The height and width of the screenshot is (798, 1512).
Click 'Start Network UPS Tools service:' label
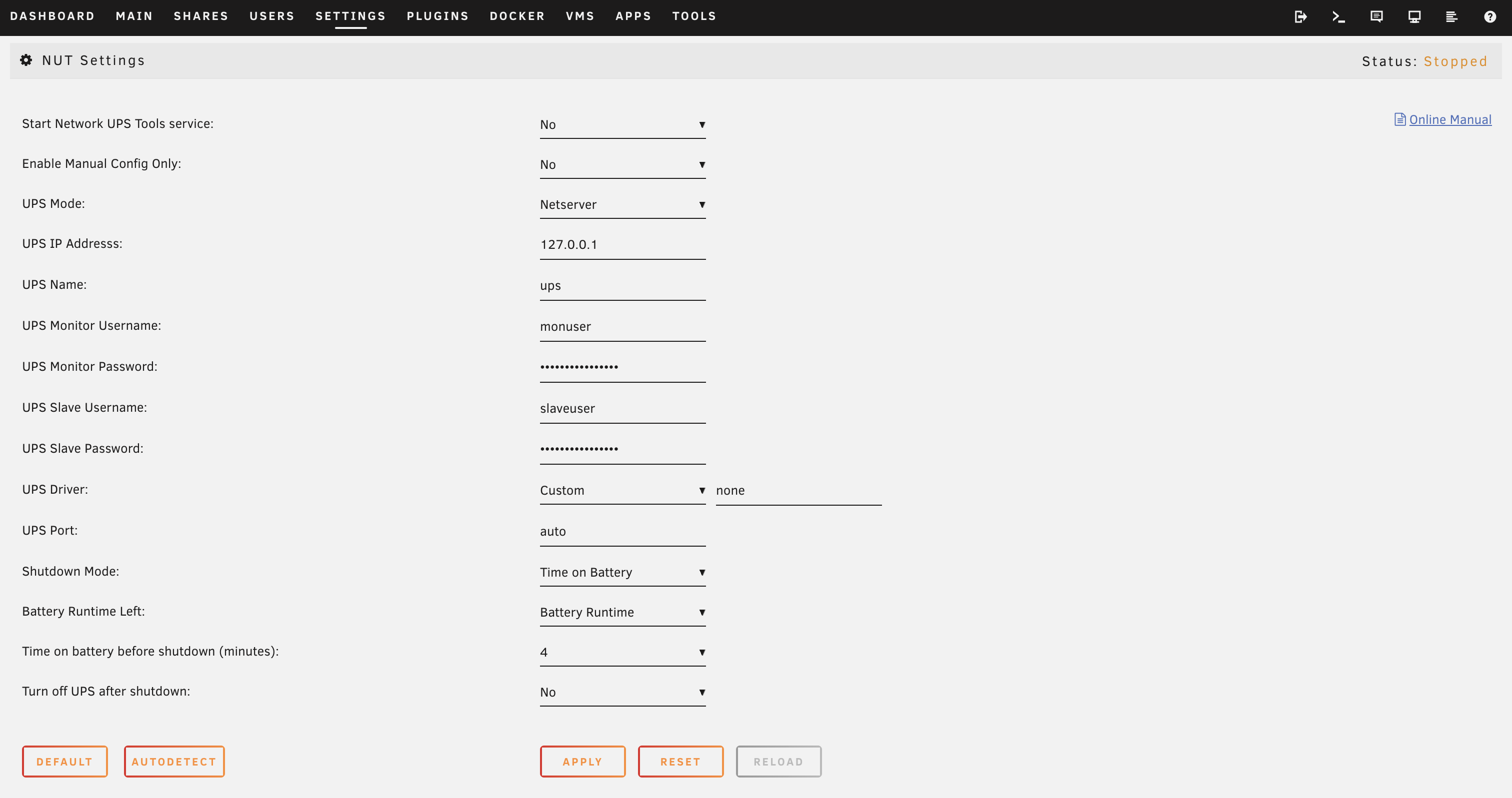[118, 124]
